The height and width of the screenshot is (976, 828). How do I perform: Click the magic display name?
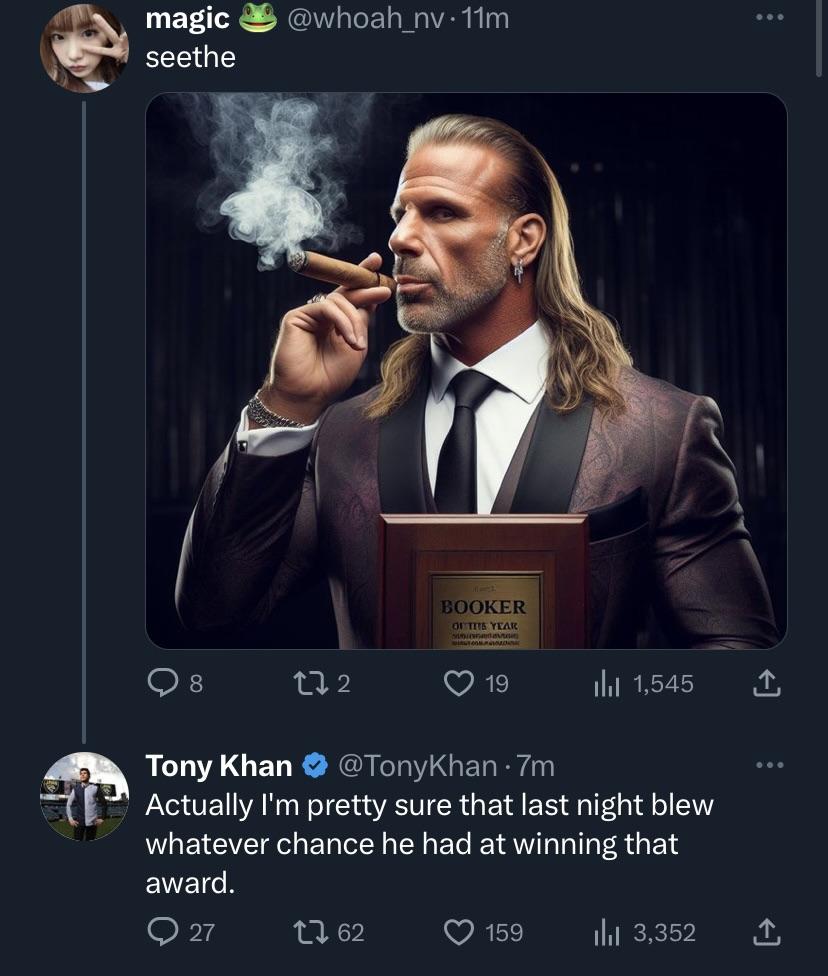pyautogui.click(x=188, y=18)
